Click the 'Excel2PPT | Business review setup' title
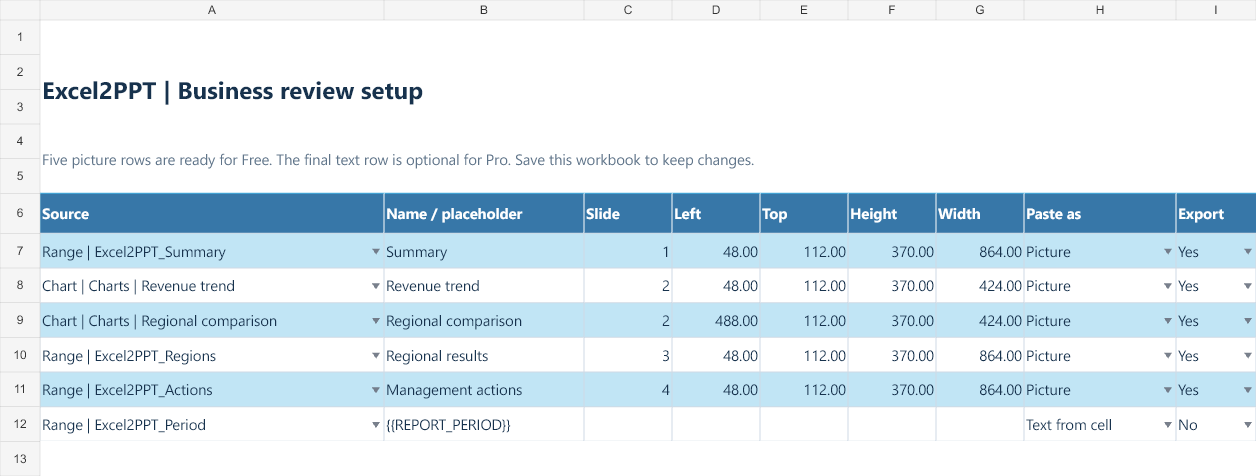This screenshot has width=1256, height=476. click(232, 91)
